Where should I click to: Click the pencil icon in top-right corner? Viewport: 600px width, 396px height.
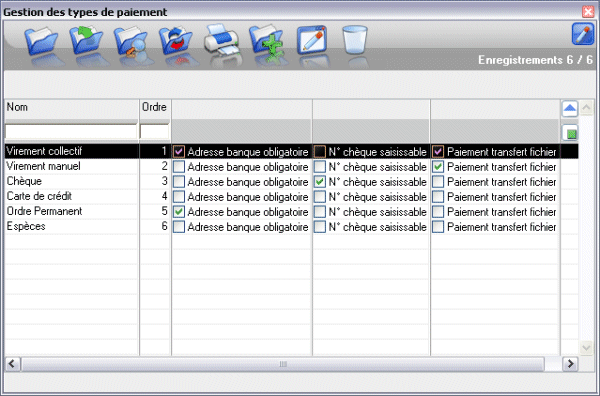click(x=583, y=34)
